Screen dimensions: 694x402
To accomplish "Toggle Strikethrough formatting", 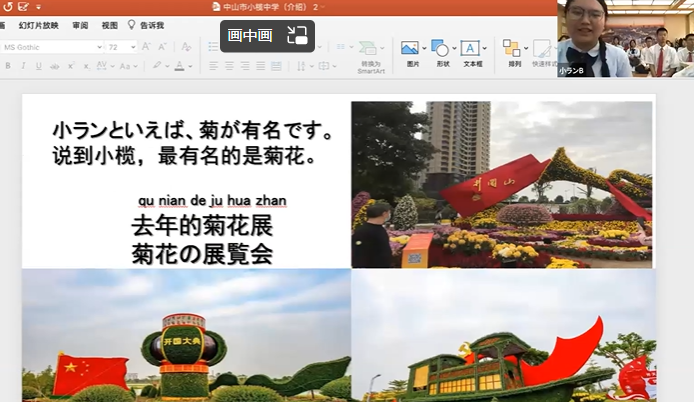I will pyautogui.click(x=54, y=66).
